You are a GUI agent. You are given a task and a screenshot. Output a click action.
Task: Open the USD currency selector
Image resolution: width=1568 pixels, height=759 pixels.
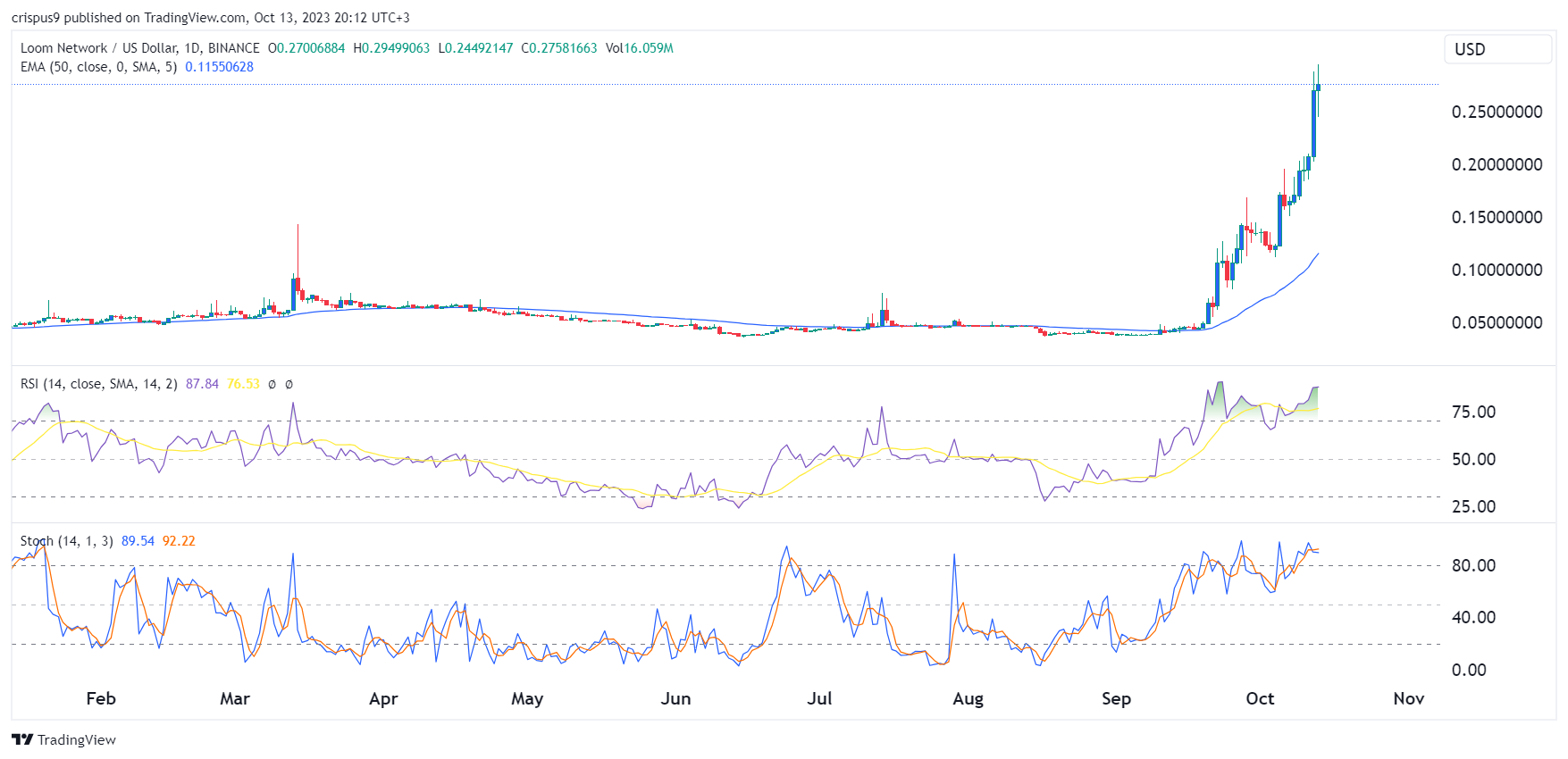click(1497, 49)
